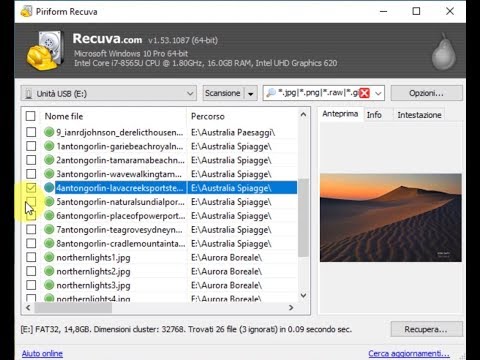The image size is (480, 360).
Task: Open the Aiuto online link
Action: tap(42, 353)
